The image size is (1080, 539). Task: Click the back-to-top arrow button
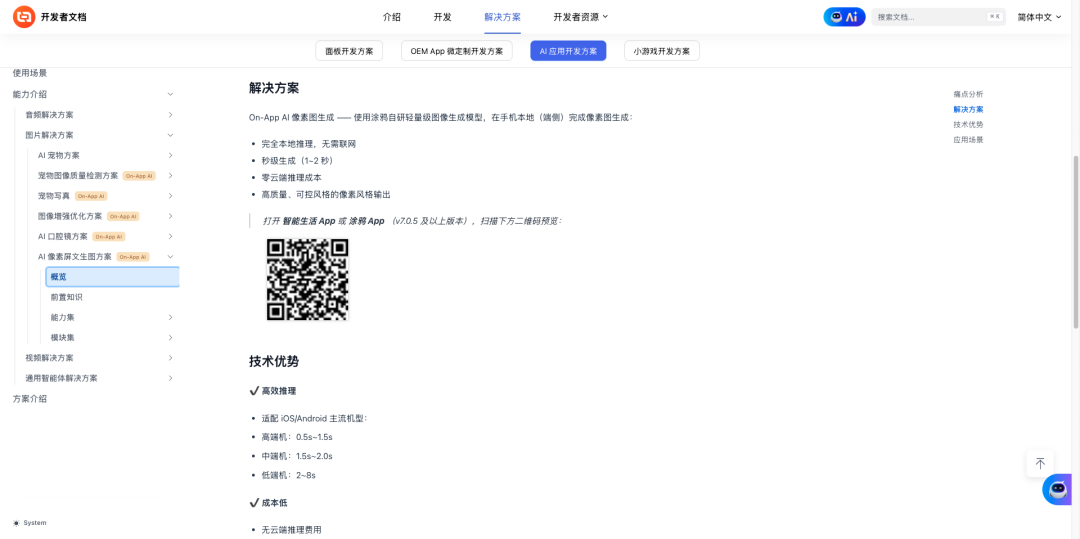point(1040,463)
